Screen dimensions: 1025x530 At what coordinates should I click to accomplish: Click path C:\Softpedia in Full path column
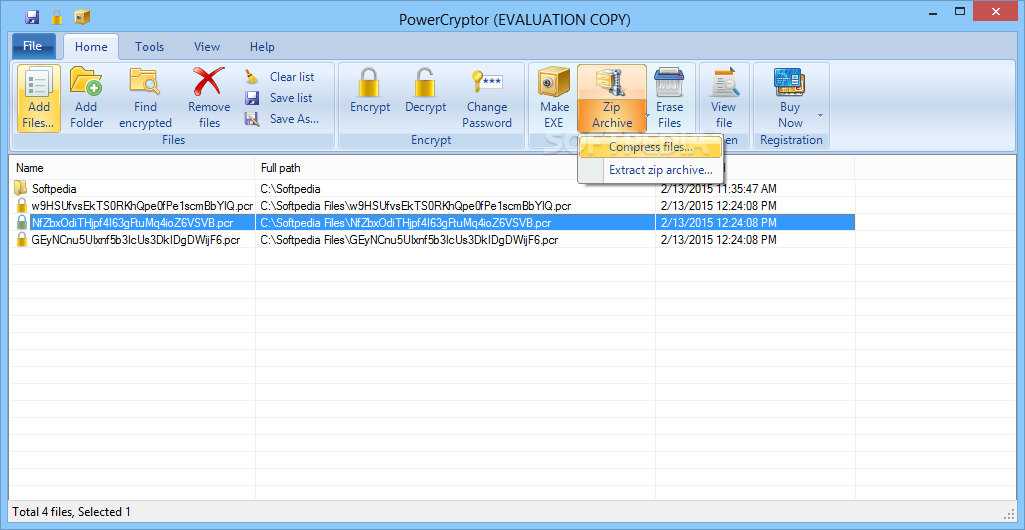tap(290, 189)
